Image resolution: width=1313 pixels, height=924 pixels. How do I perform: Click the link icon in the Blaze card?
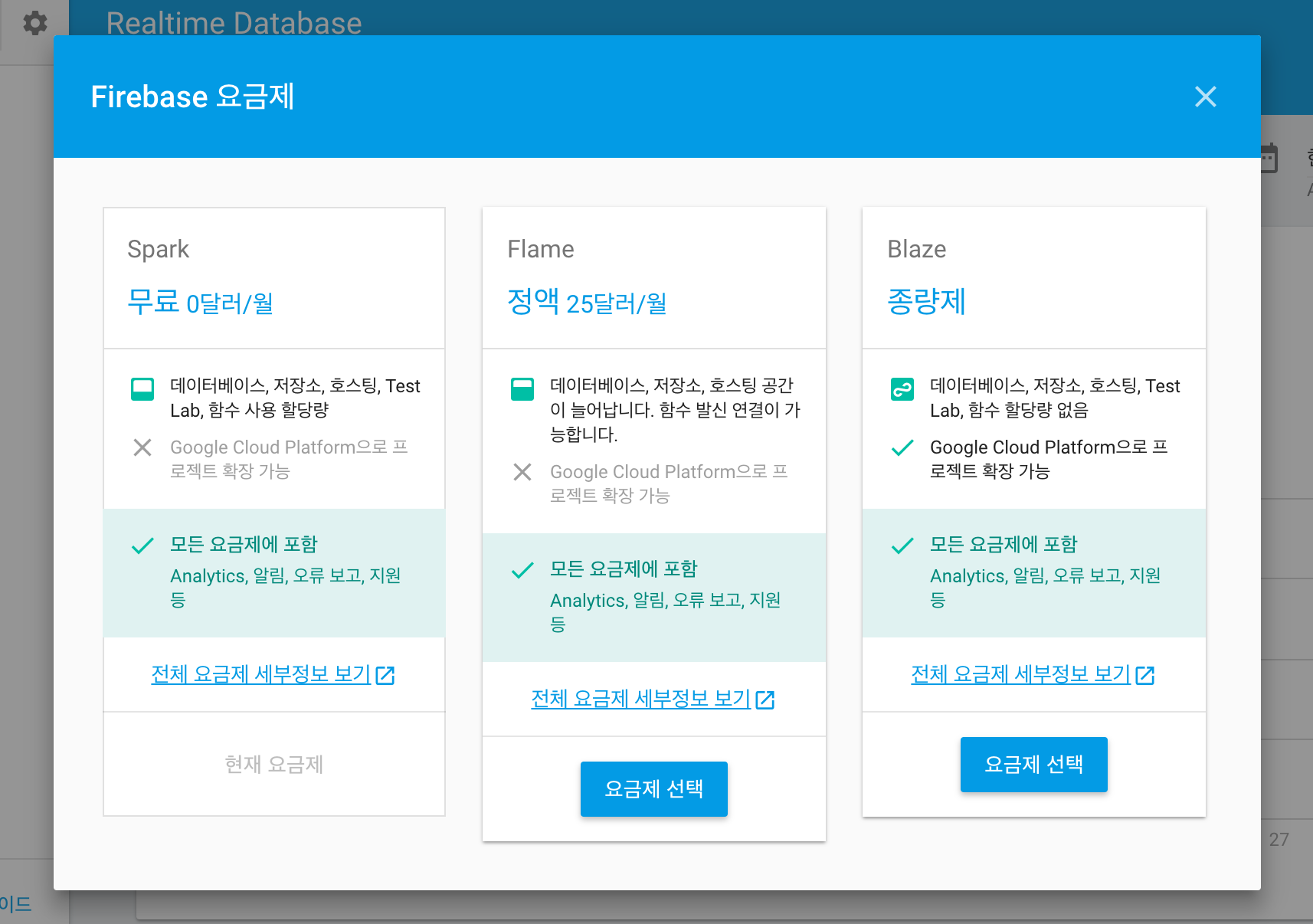point(902,389)
